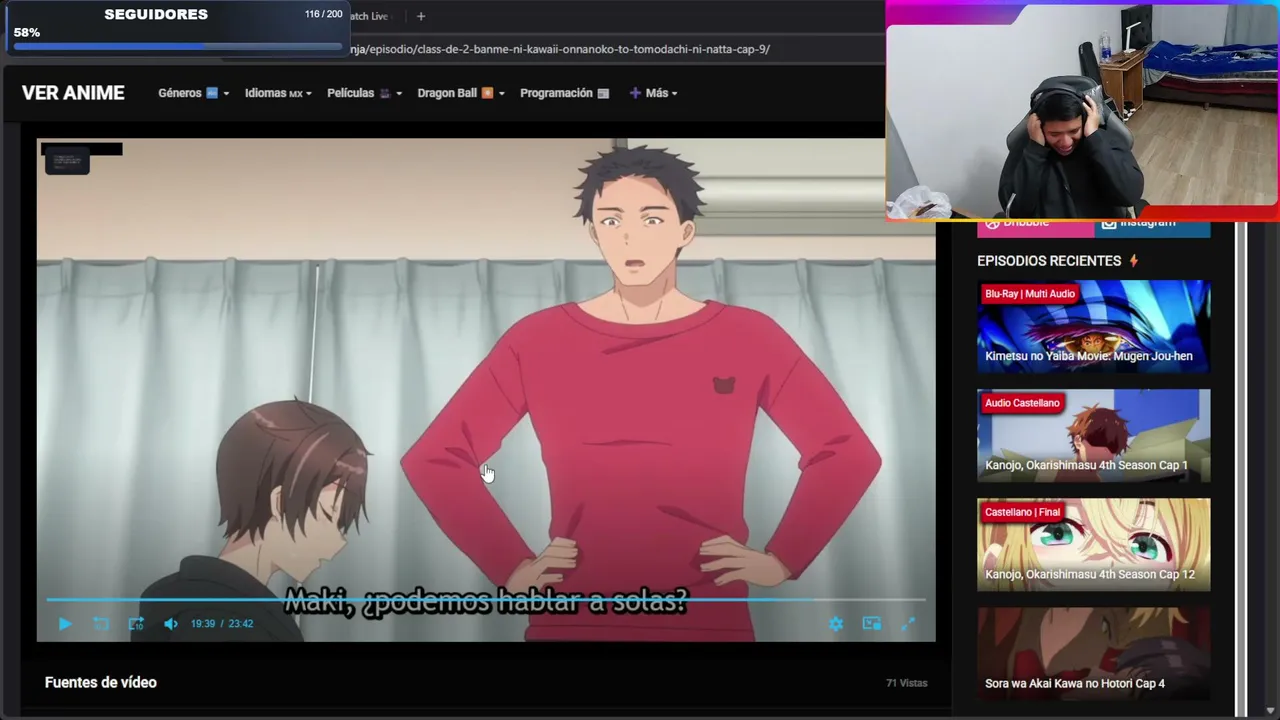Click the Seguidores follower goal progress bar
This screenshot has width=1280, height=720.
click(x=178, y=46)
